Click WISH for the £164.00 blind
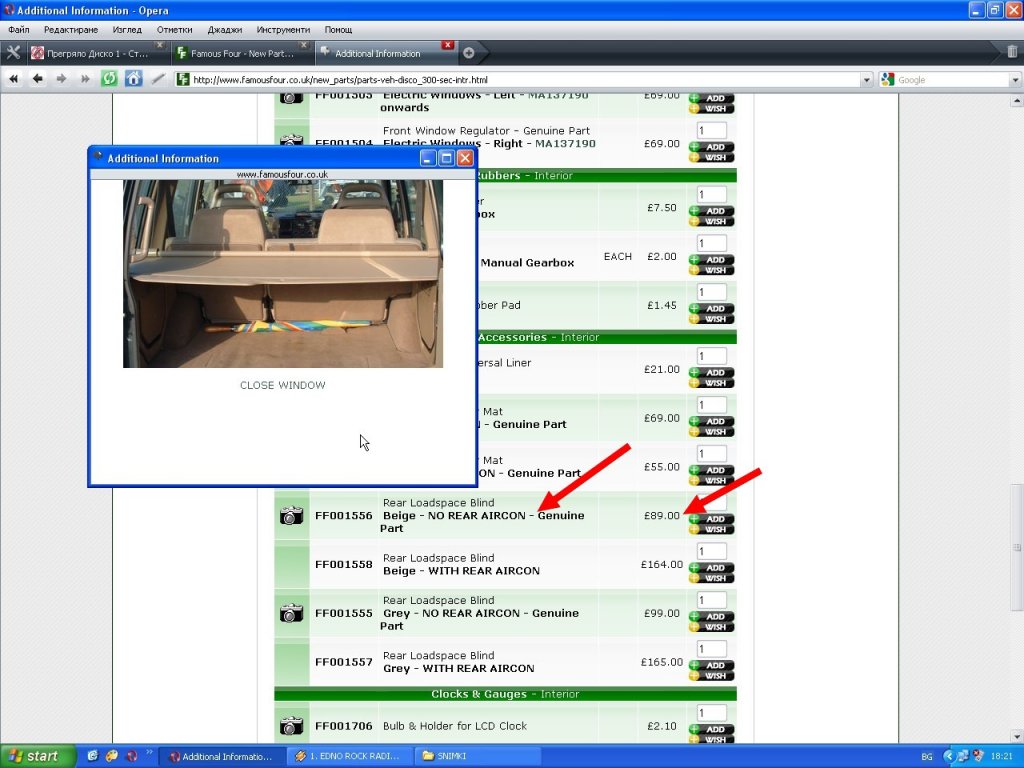Image resolution: width=1024 pixels, height=768 pixels. [711, 578]
